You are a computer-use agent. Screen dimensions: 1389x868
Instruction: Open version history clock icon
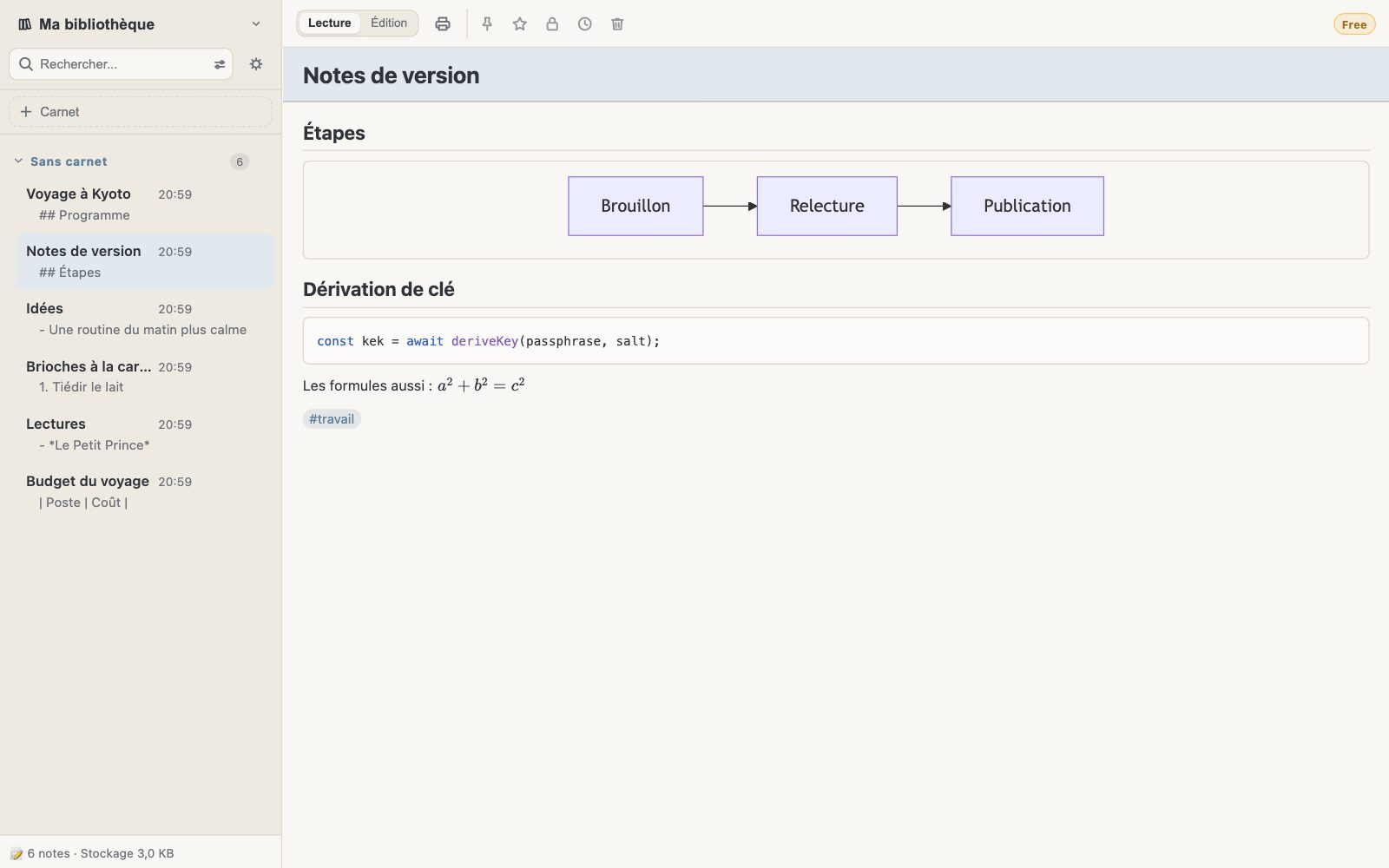pyautogui.click(x=585, y=23)
